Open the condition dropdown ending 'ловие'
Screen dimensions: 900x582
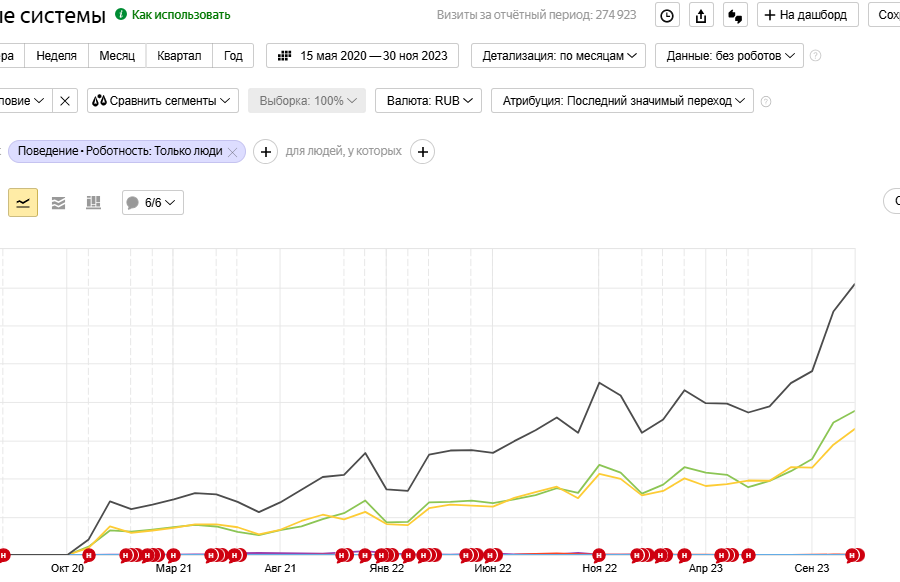(x=26, y=101)
